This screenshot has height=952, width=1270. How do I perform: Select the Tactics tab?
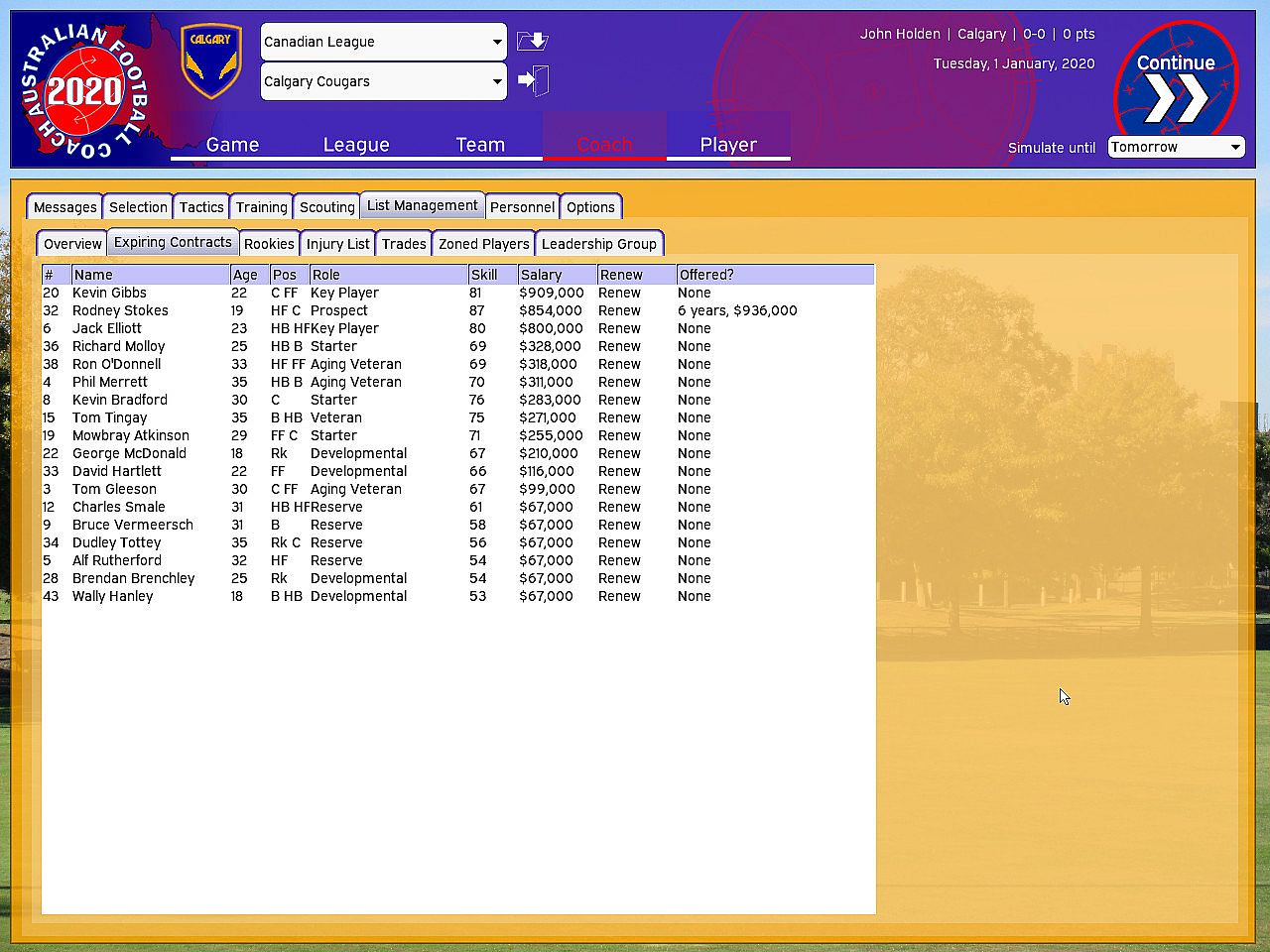201,207
